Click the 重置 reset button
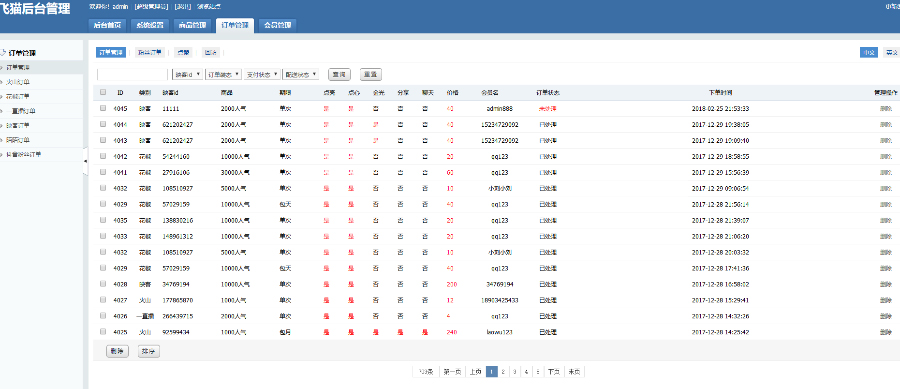 point(371,75)
